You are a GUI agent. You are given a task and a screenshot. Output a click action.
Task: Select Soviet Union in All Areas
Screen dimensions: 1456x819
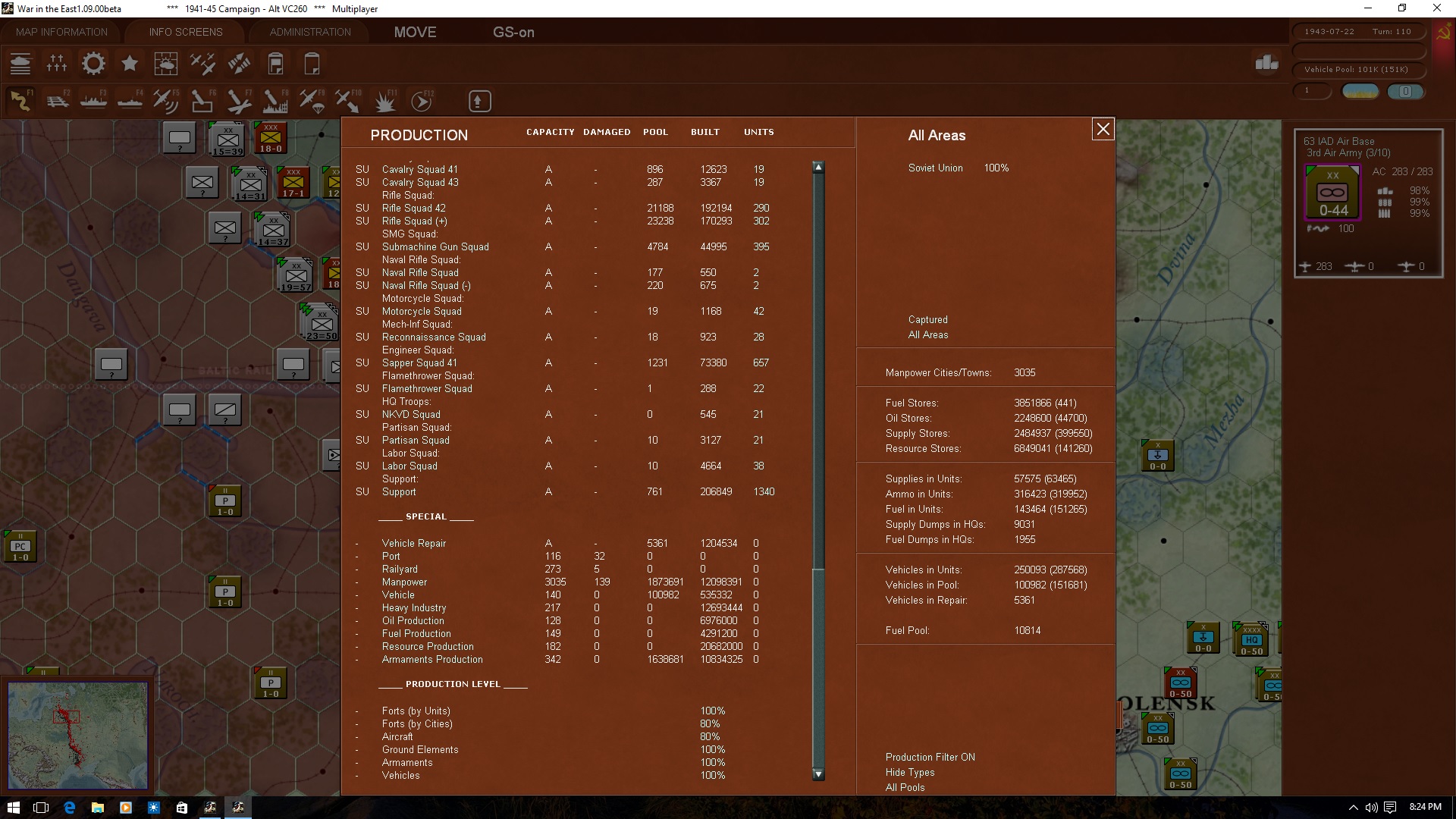935,168
